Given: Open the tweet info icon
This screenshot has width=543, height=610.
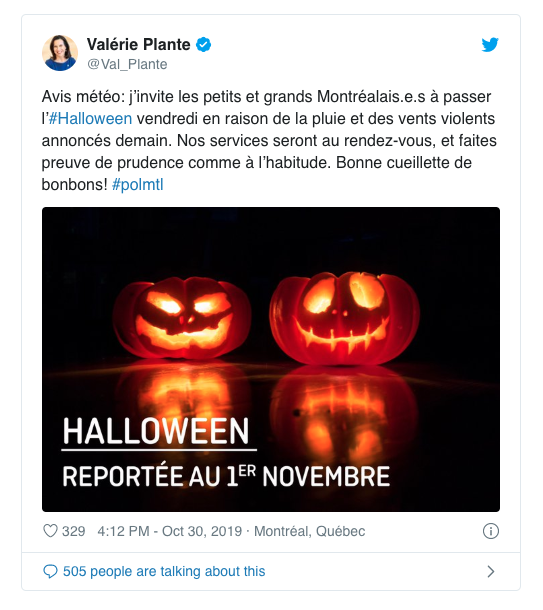Looking at the screenshot, I should click(x=490, y=531).
